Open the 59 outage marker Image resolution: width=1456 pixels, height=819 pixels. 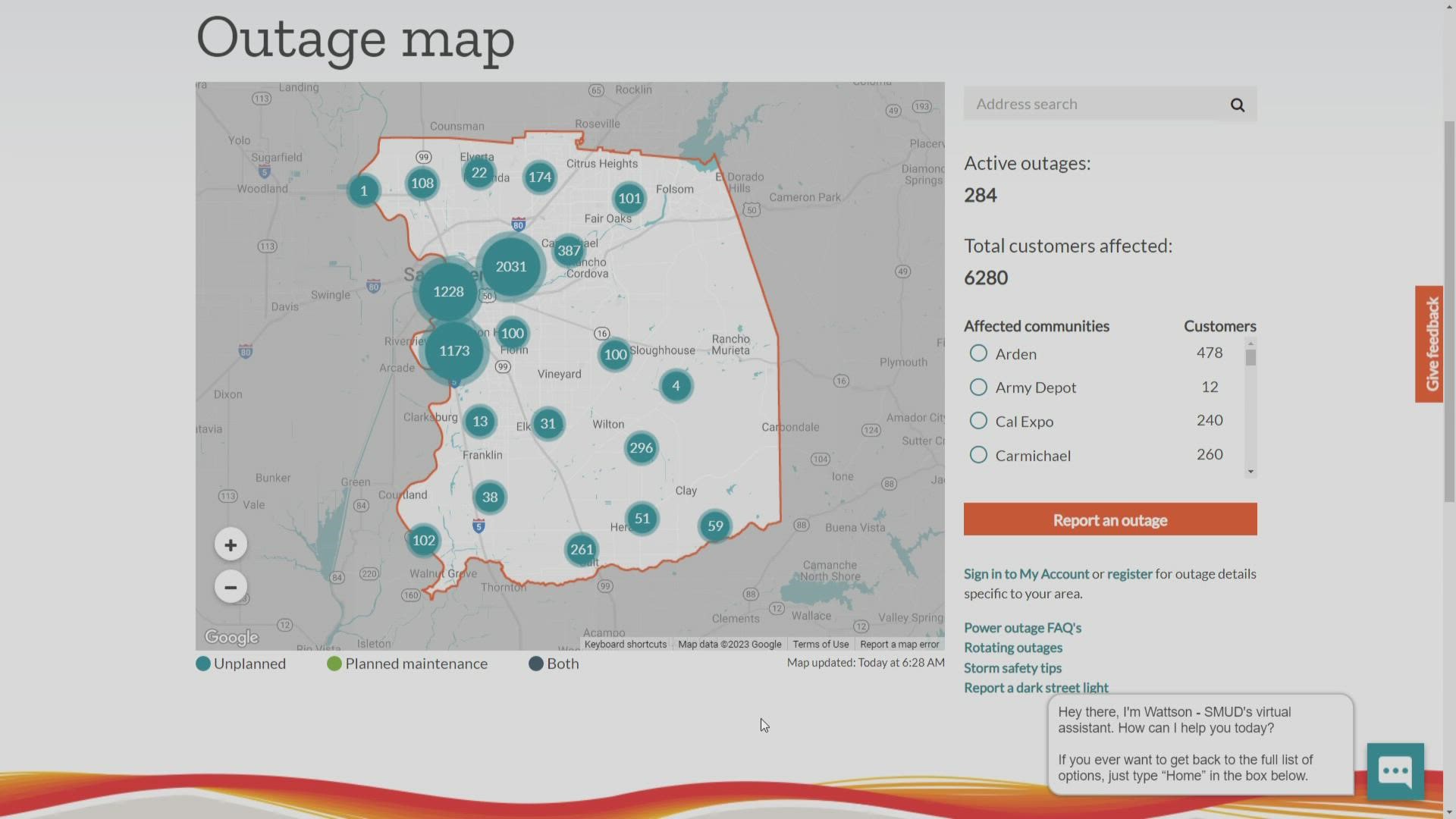point(715,526)
